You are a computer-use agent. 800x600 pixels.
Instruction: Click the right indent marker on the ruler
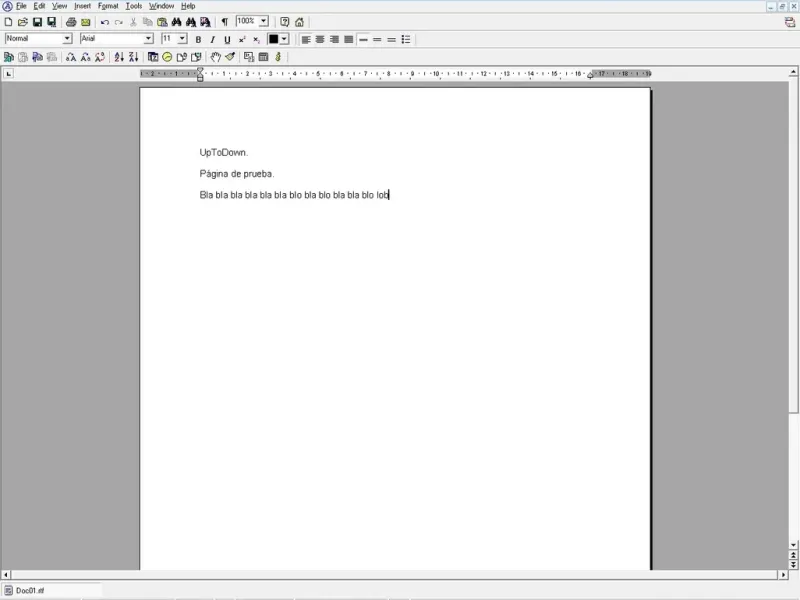[x=590, y=76]
